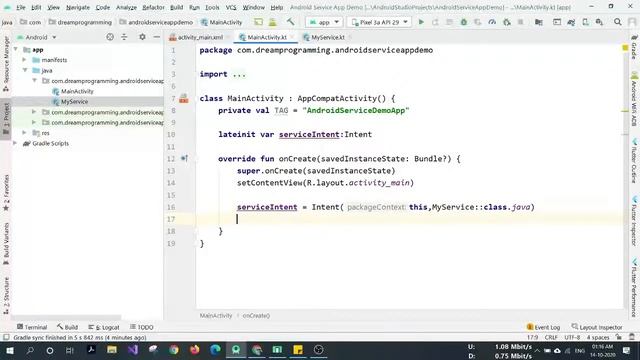The image size is (640, 360).
Task: Toggle the Build Variants side panel
Action: (6, 244)
